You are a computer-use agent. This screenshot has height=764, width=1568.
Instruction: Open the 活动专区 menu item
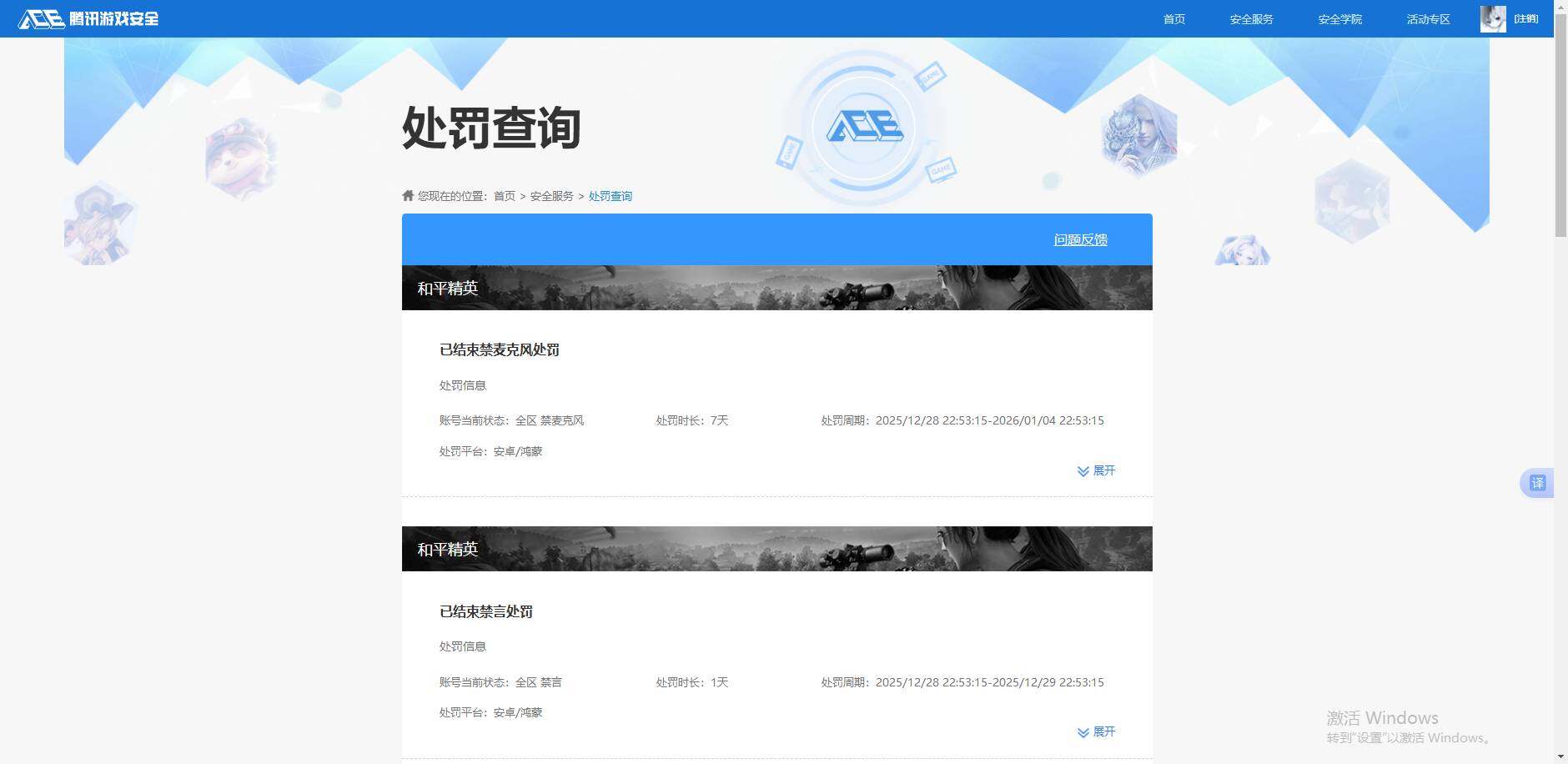point(1427,18)
